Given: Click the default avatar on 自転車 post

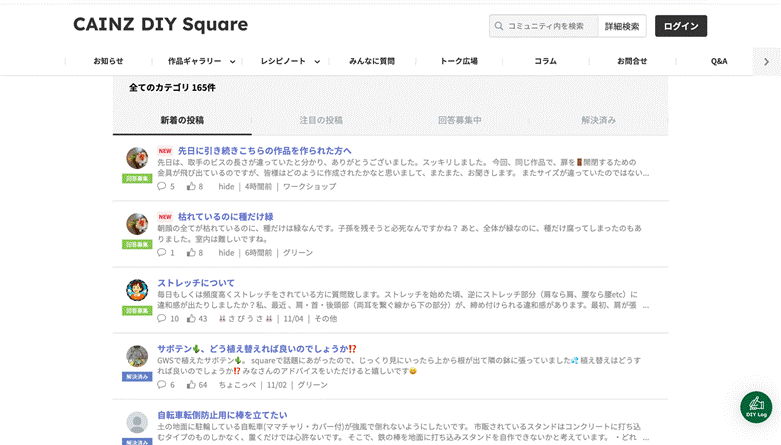Looking at the screenshot, I should coord(137,422).
